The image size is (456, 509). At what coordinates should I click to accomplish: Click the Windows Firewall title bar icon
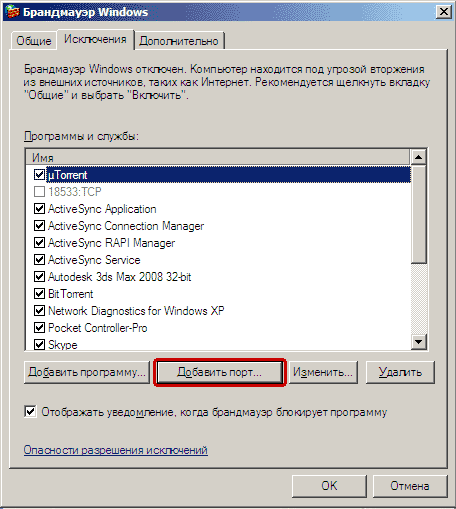pos(12,12)
